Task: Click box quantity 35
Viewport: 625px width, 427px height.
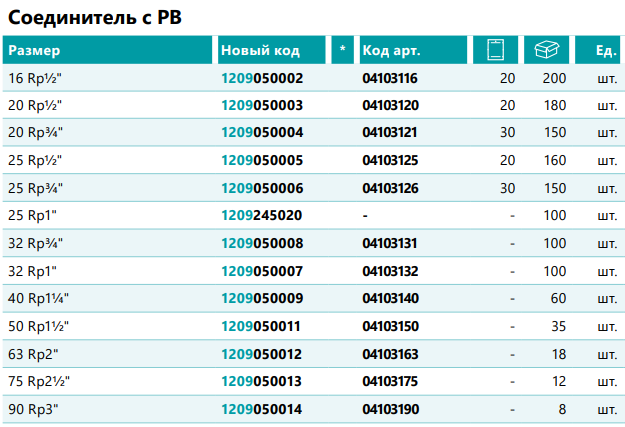Action: click(x=558, y=326)
